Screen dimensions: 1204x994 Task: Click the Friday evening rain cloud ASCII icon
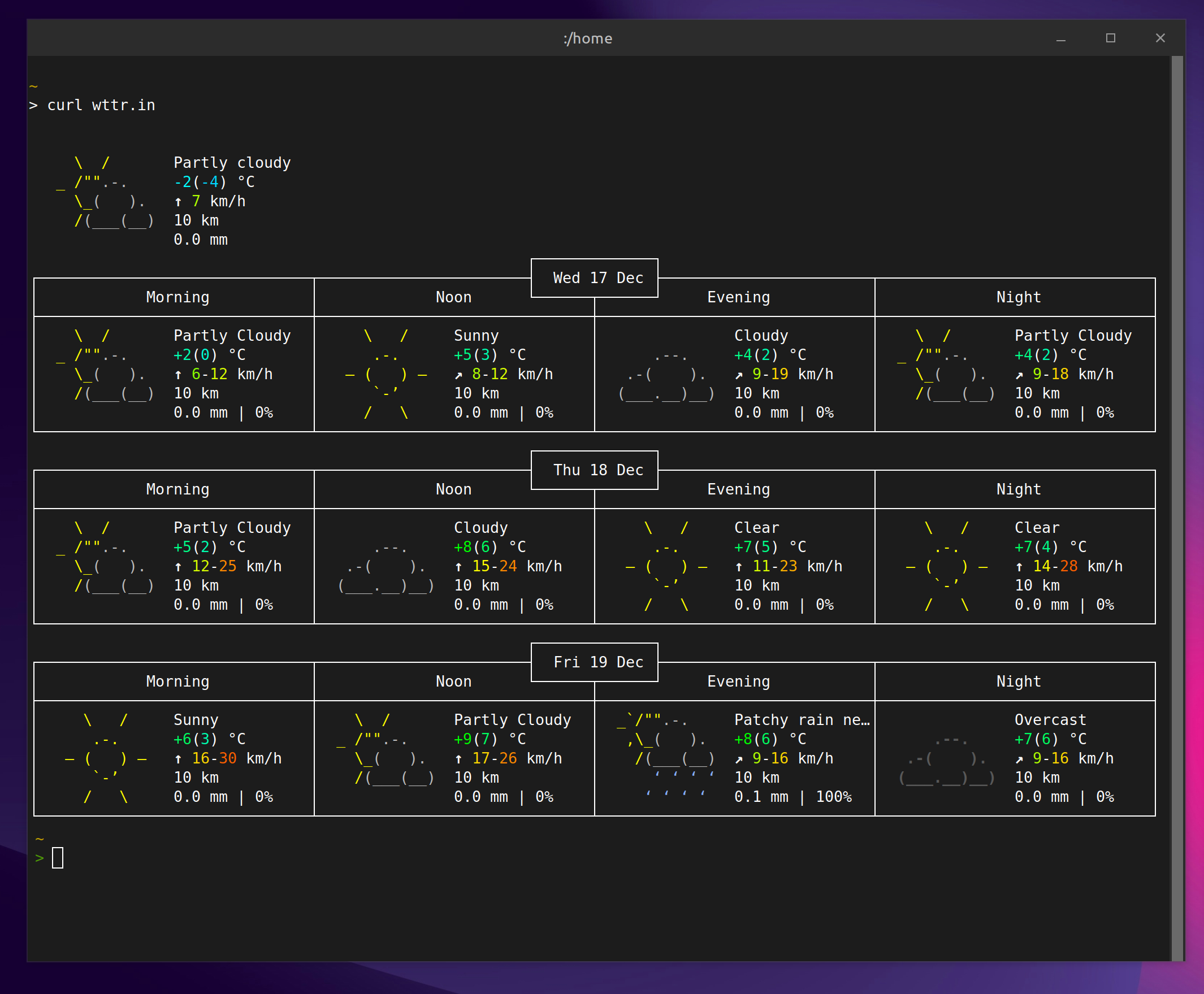click(x=666, y=754)
